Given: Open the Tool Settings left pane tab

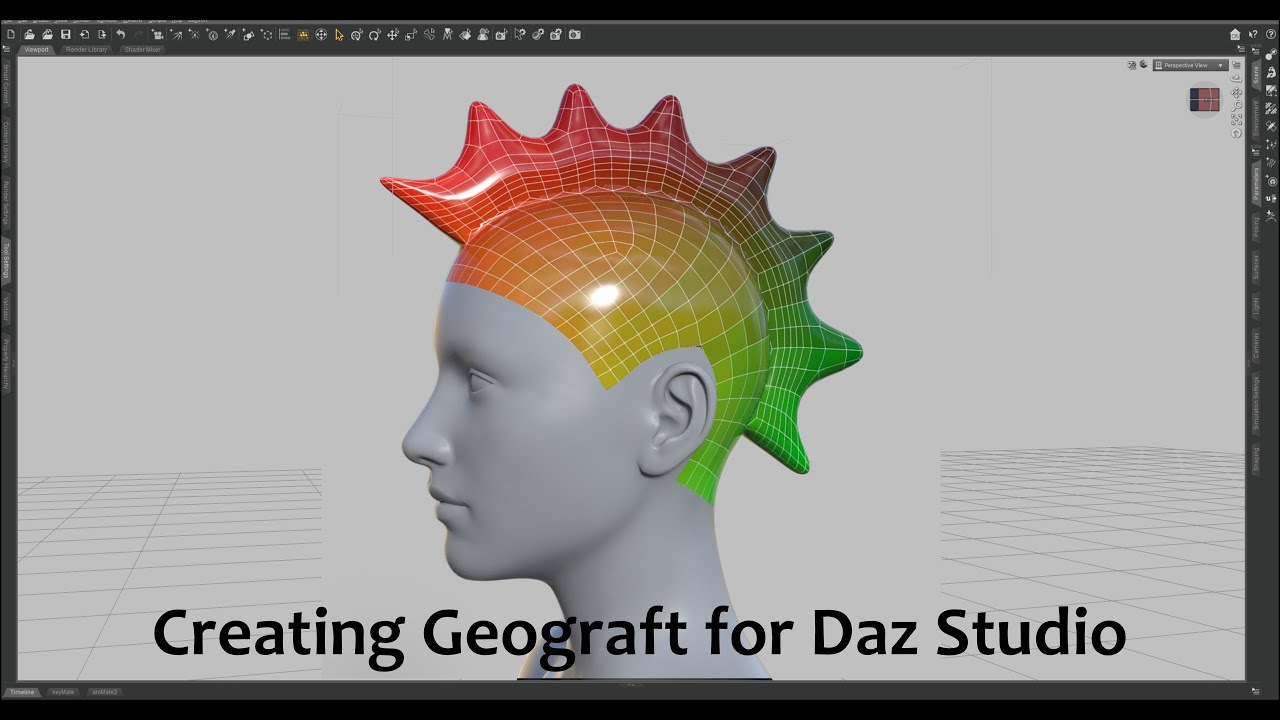Looking at the screenshot, I should pyautogui.click(x=6, y=259).
